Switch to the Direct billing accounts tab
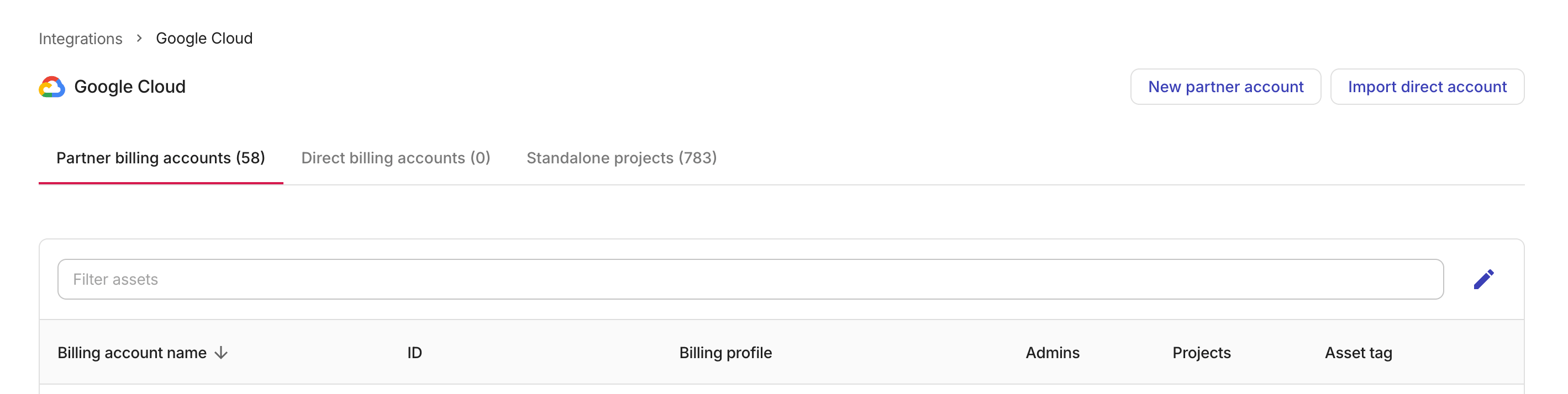Screen dimensions: 1568x394 click(x=396, y=158)
